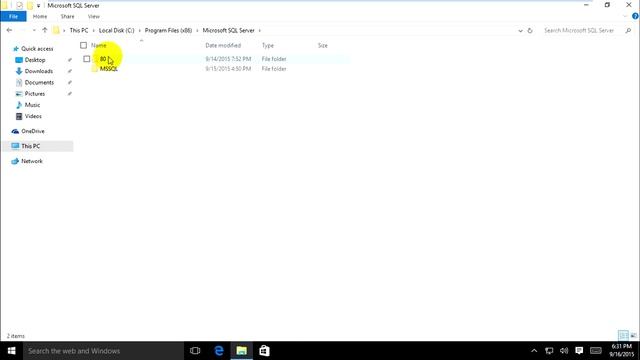Viewport: 640px width, 360px height.
Task: Open Network in navigation pane
Action: point(32,161)
